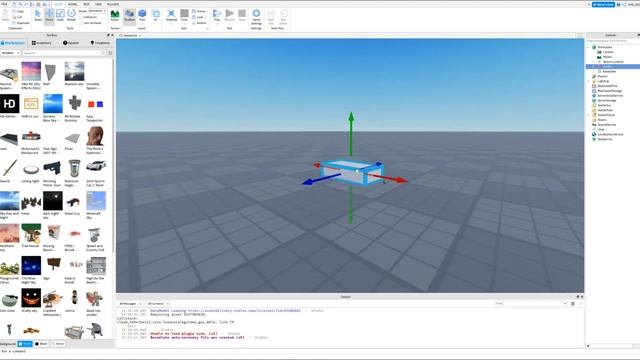Open the File menu
The width and height of the screenshot is (640, 360).
tap(4, 4)
